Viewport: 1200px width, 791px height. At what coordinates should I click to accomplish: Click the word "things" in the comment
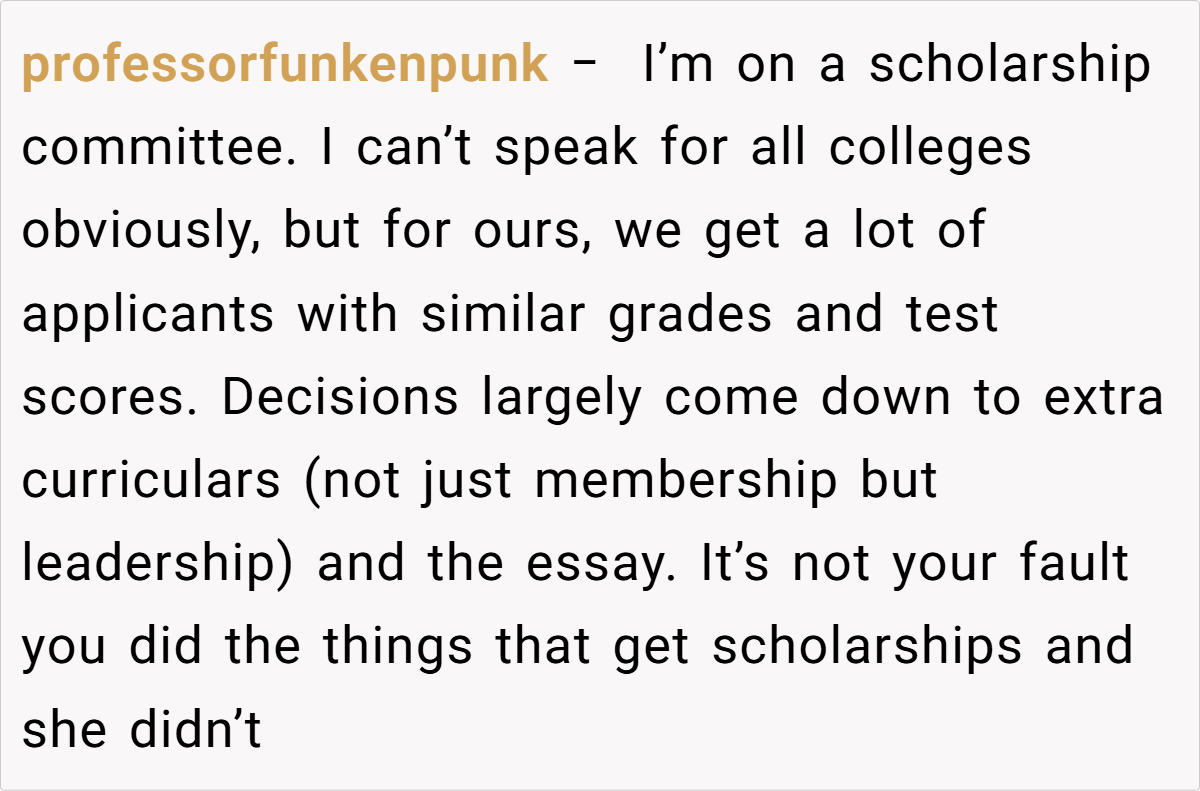[394, 646]
